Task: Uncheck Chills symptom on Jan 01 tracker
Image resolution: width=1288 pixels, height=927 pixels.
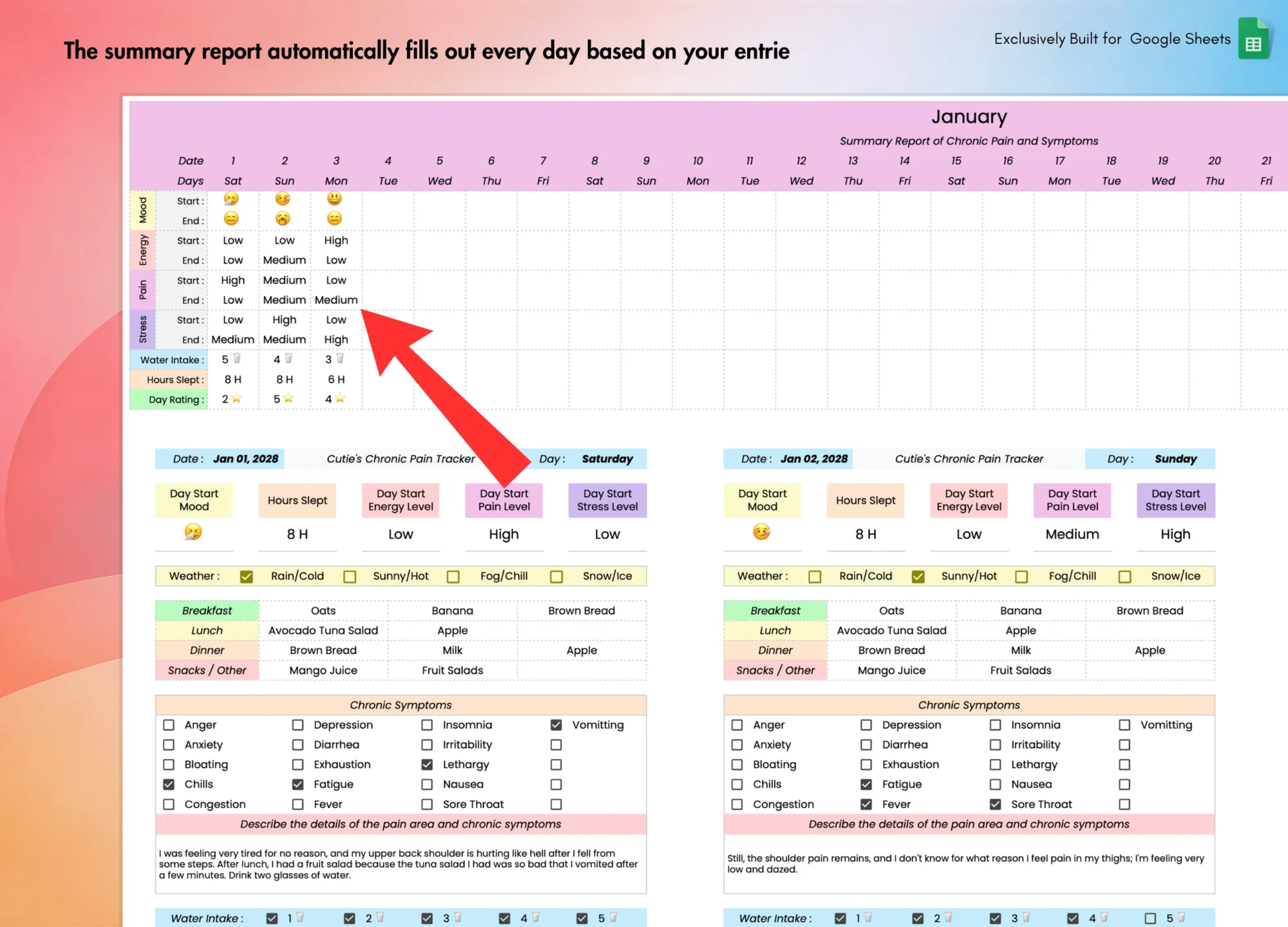Action: 169,784
